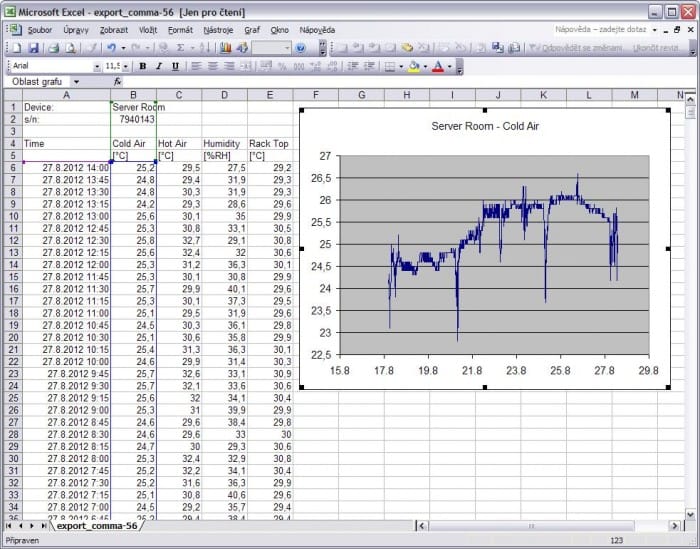Click the AutoSum sigma icon

(180, 48)
